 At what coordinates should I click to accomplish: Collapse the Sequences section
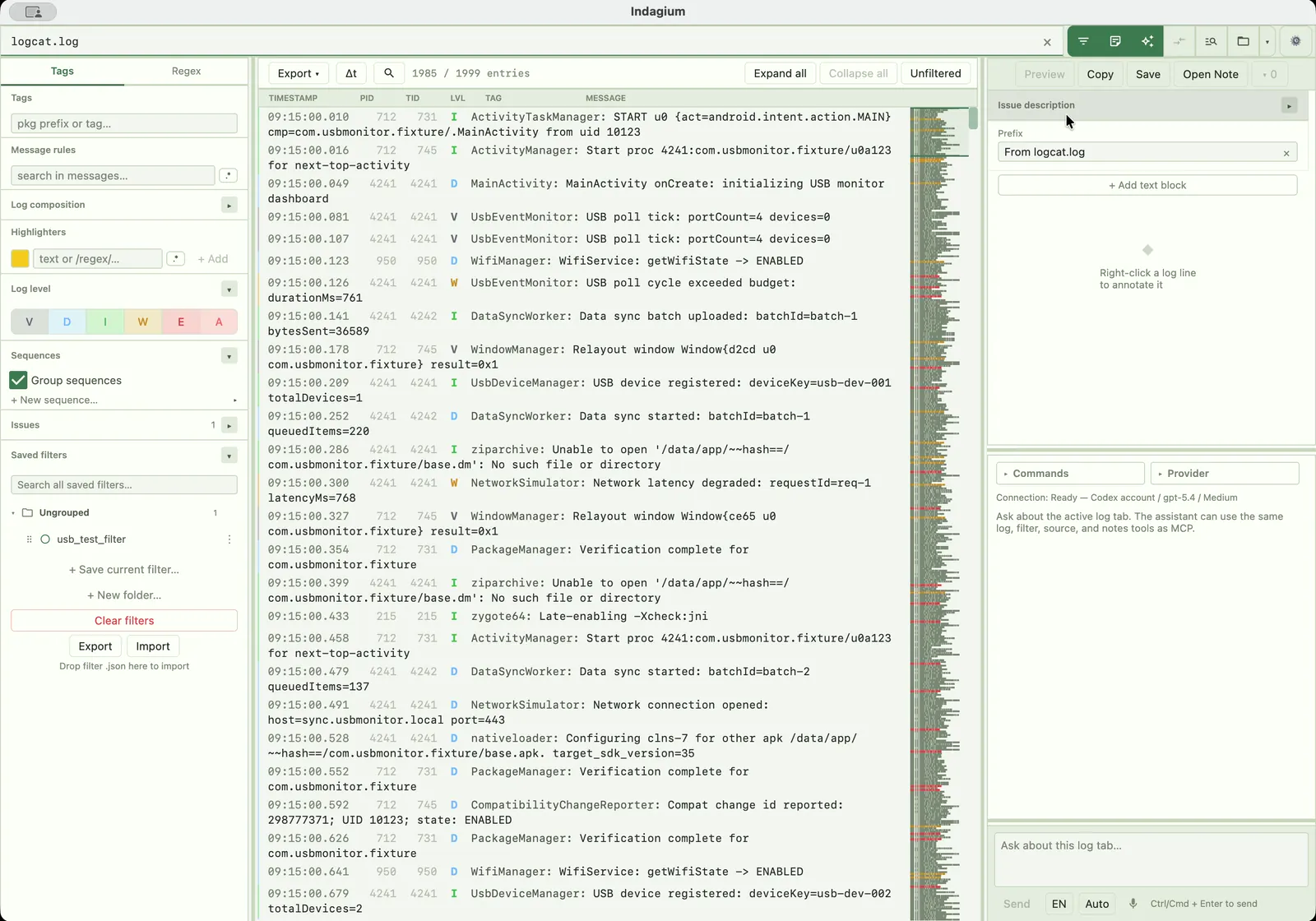tap(229, 355)
